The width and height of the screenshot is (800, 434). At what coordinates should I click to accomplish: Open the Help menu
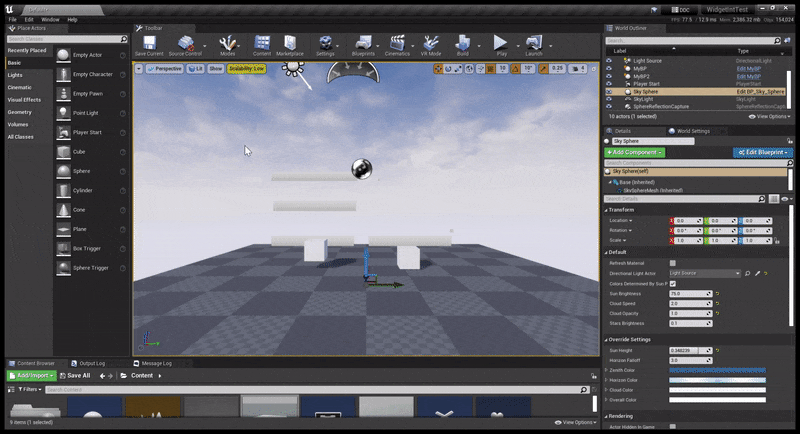tap(72, 19)
